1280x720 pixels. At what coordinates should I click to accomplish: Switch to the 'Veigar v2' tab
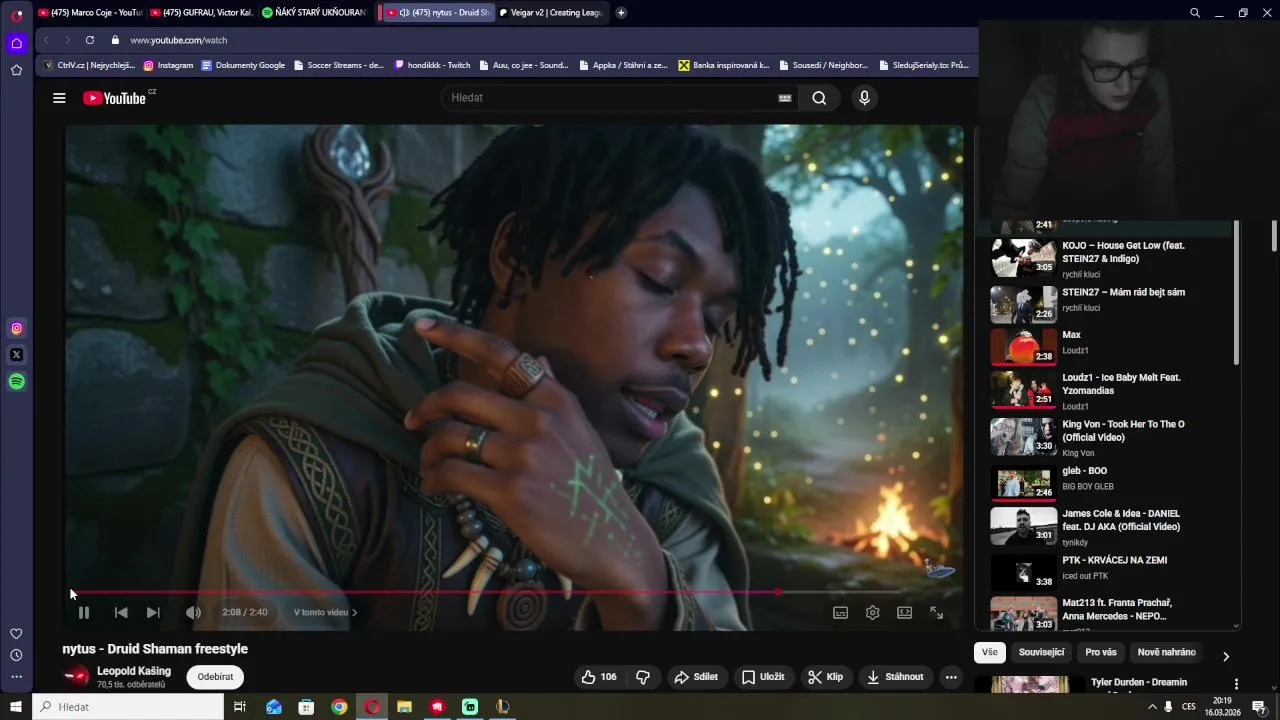tap(550, 13)
